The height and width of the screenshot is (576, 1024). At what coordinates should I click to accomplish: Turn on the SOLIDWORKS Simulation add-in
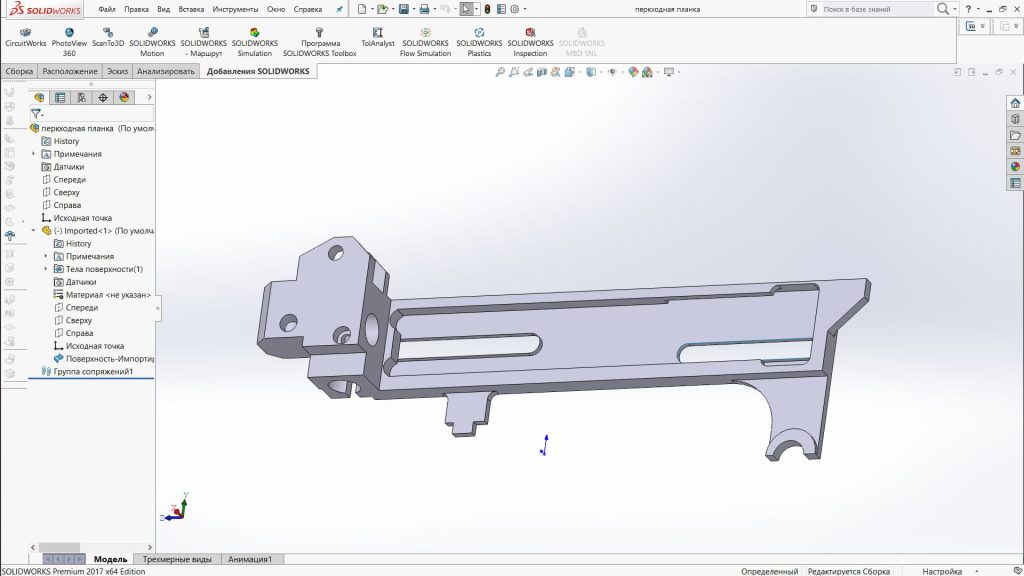click(x=255, y=42)
